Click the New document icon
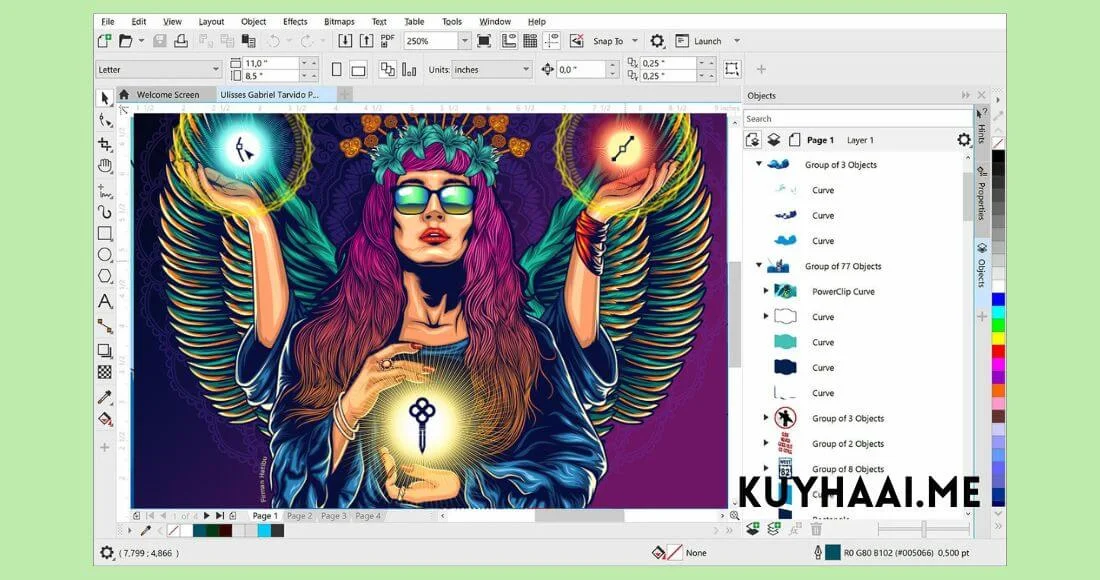Image resolution: width=1100 pixels, height=580 pixels. [x=105, y=41]
